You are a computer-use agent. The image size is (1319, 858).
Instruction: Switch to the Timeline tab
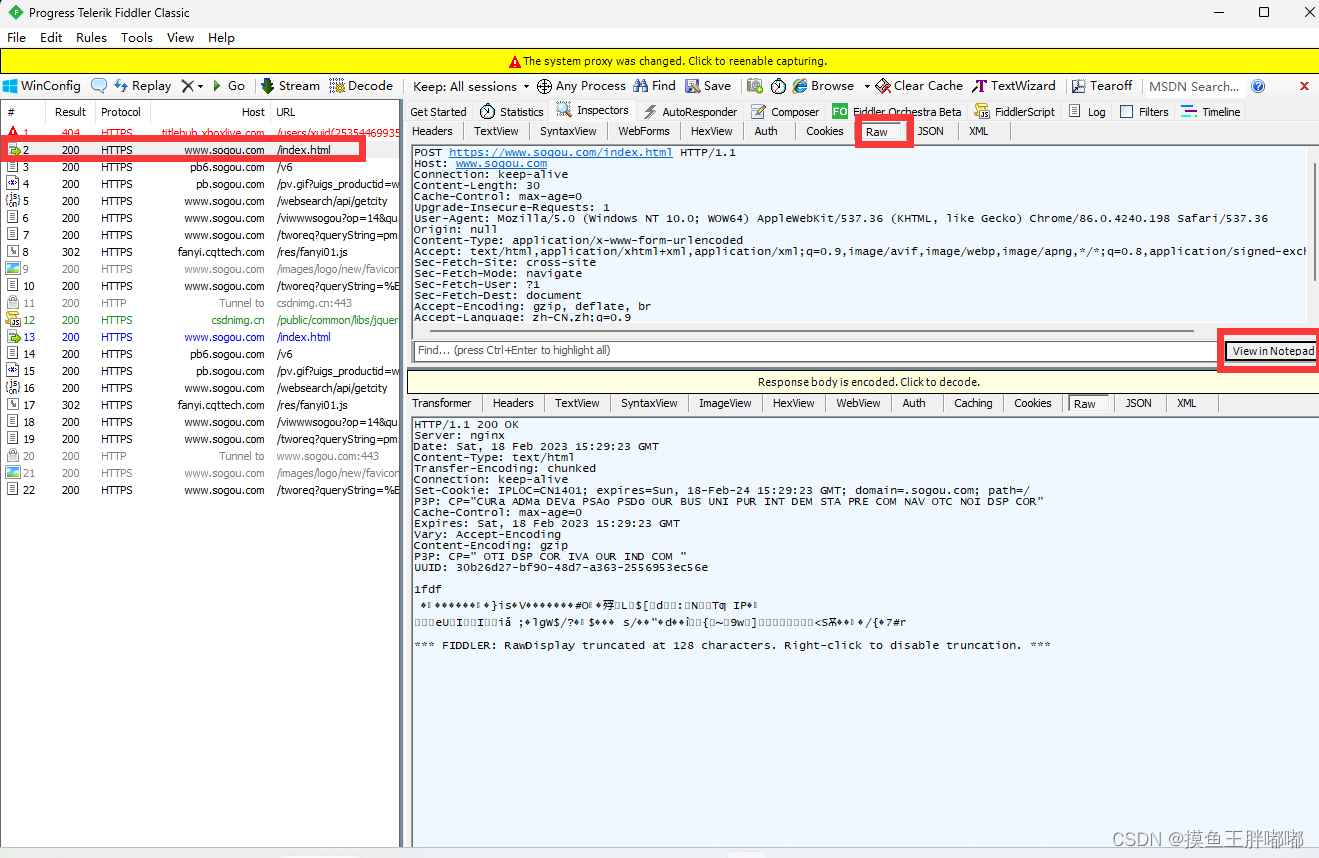[x=1210, y=112]
